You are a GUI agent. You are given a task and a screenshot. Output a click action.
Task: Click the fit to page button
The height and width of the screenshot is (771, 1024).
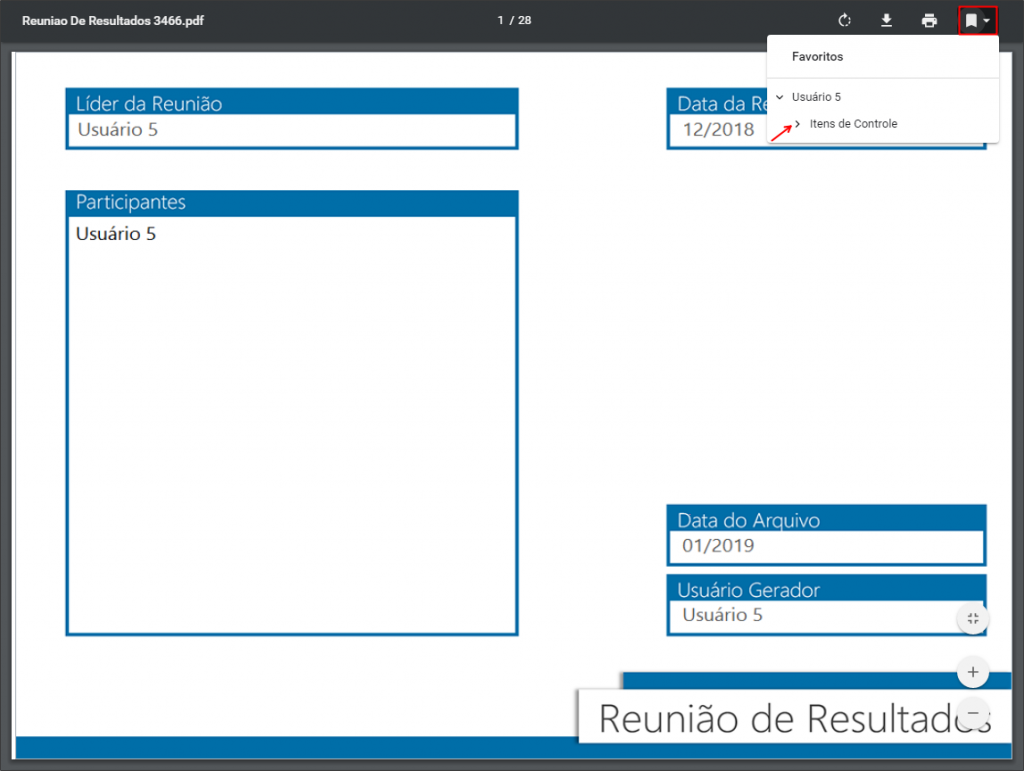(972, 618)
